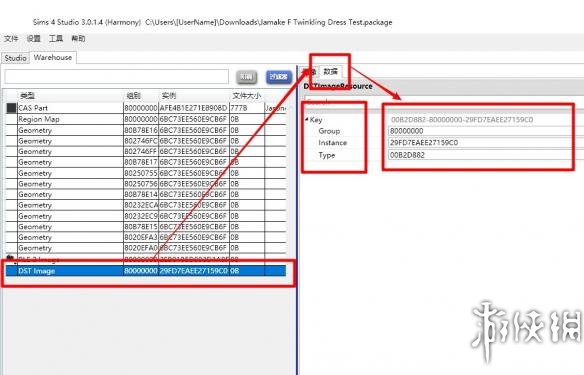The height and width of the screenshot is (375, 584).
Task: Select the 数据 tab in right panel
Action: tap(330, 71)
